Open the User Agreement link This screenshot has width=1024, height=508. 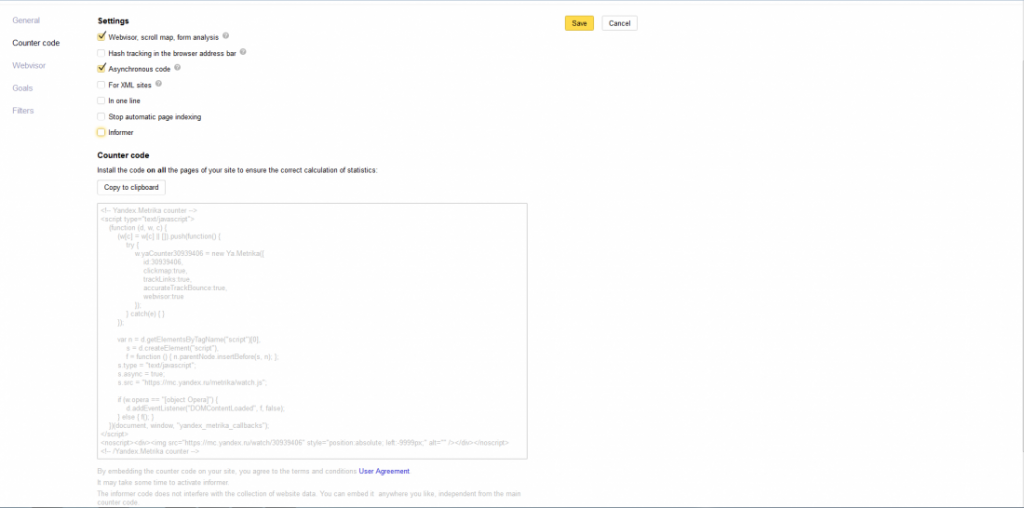(384, 471)
